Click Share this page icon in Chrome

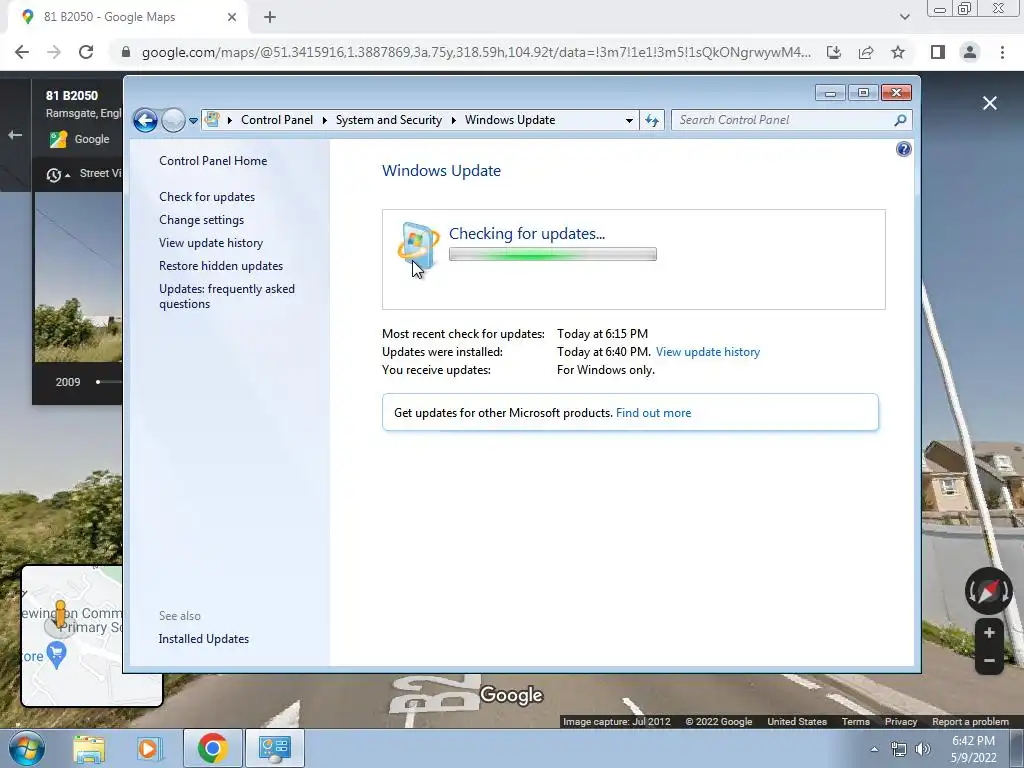pyautogui.click(x=866, y=52)
